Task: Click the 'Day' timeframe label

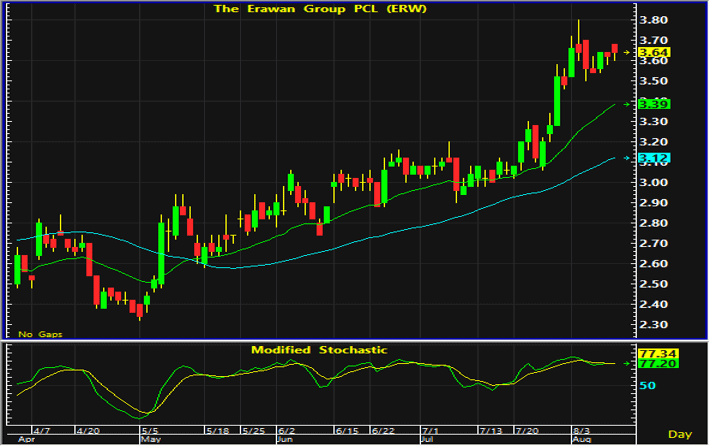Action: coord(680,434)
